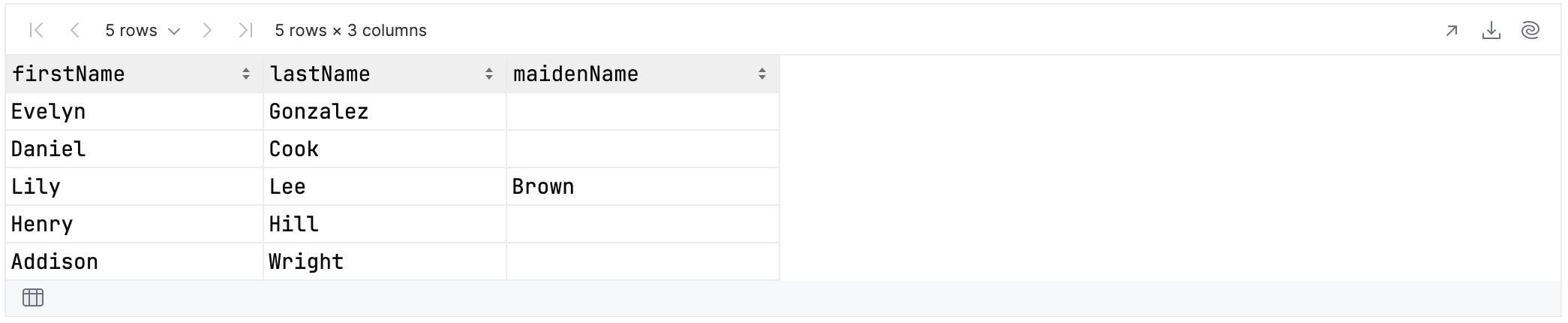Go to the previous page arrow

(x=74, y=30)
